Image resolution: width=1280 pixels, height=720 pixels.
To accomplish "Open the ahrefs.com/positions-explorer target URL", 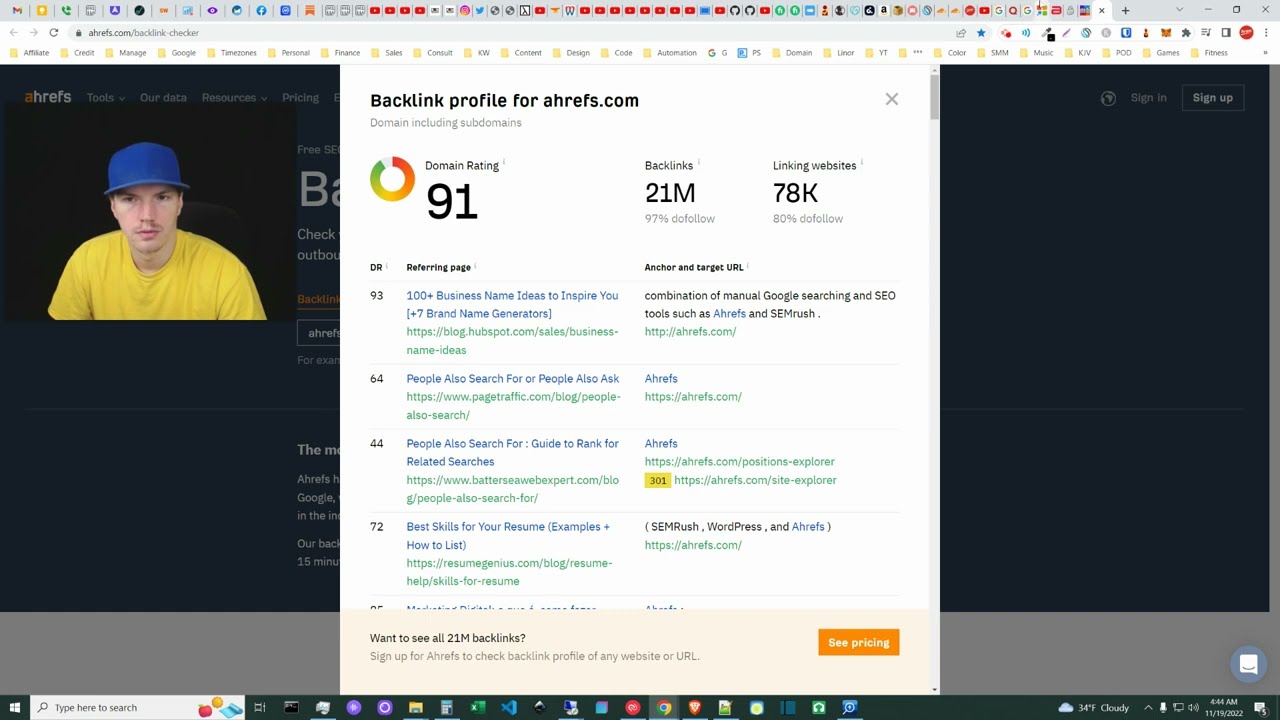I will (x=739, y=462).
